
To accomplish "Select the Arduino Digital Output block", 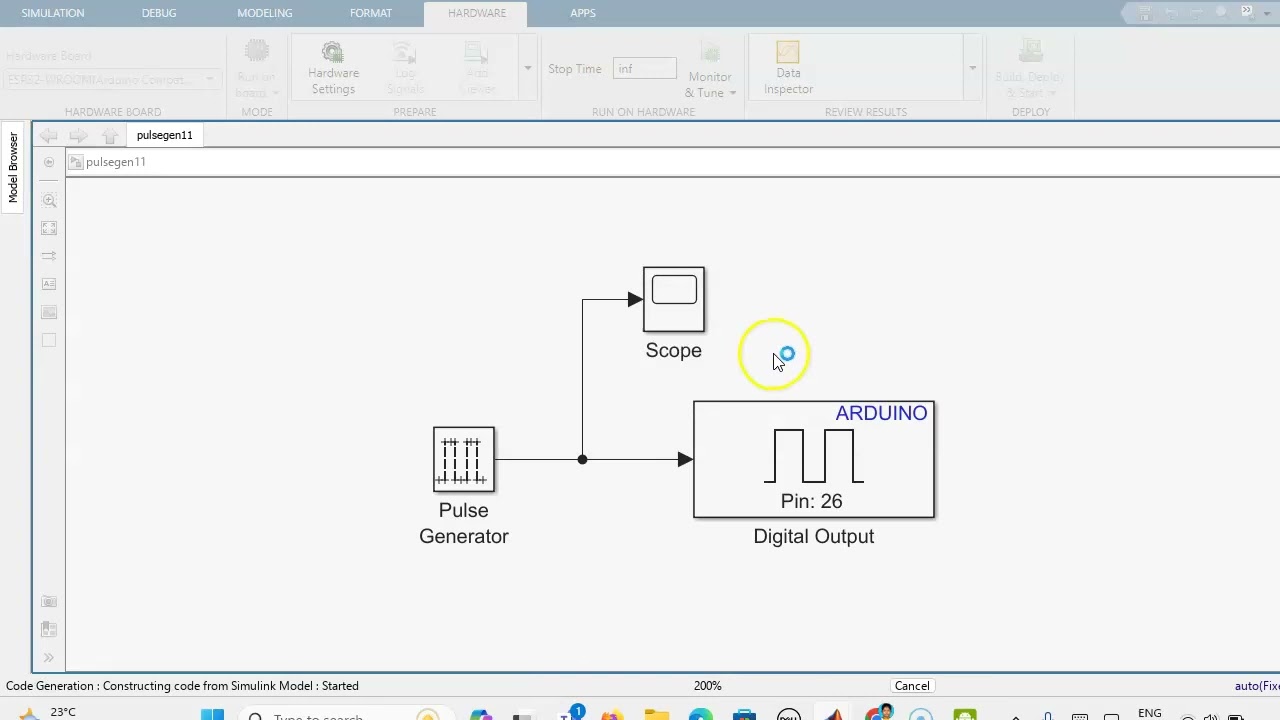I will click(814, 459).
